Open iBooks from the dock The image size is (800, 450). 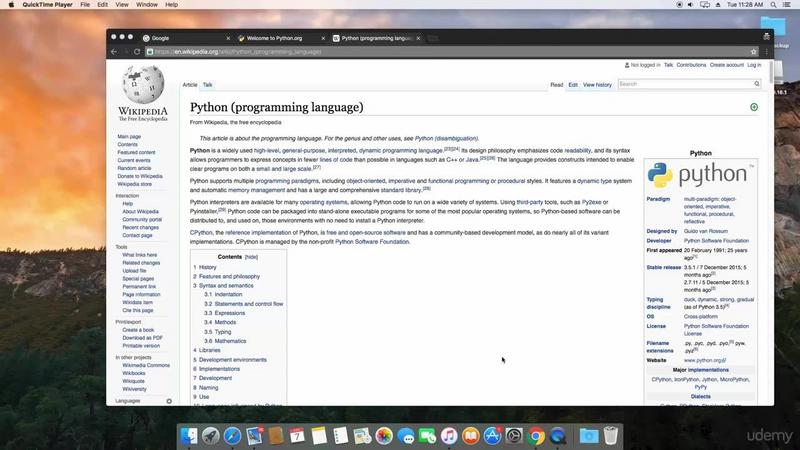pyautogui.click(x=471, y=436)
